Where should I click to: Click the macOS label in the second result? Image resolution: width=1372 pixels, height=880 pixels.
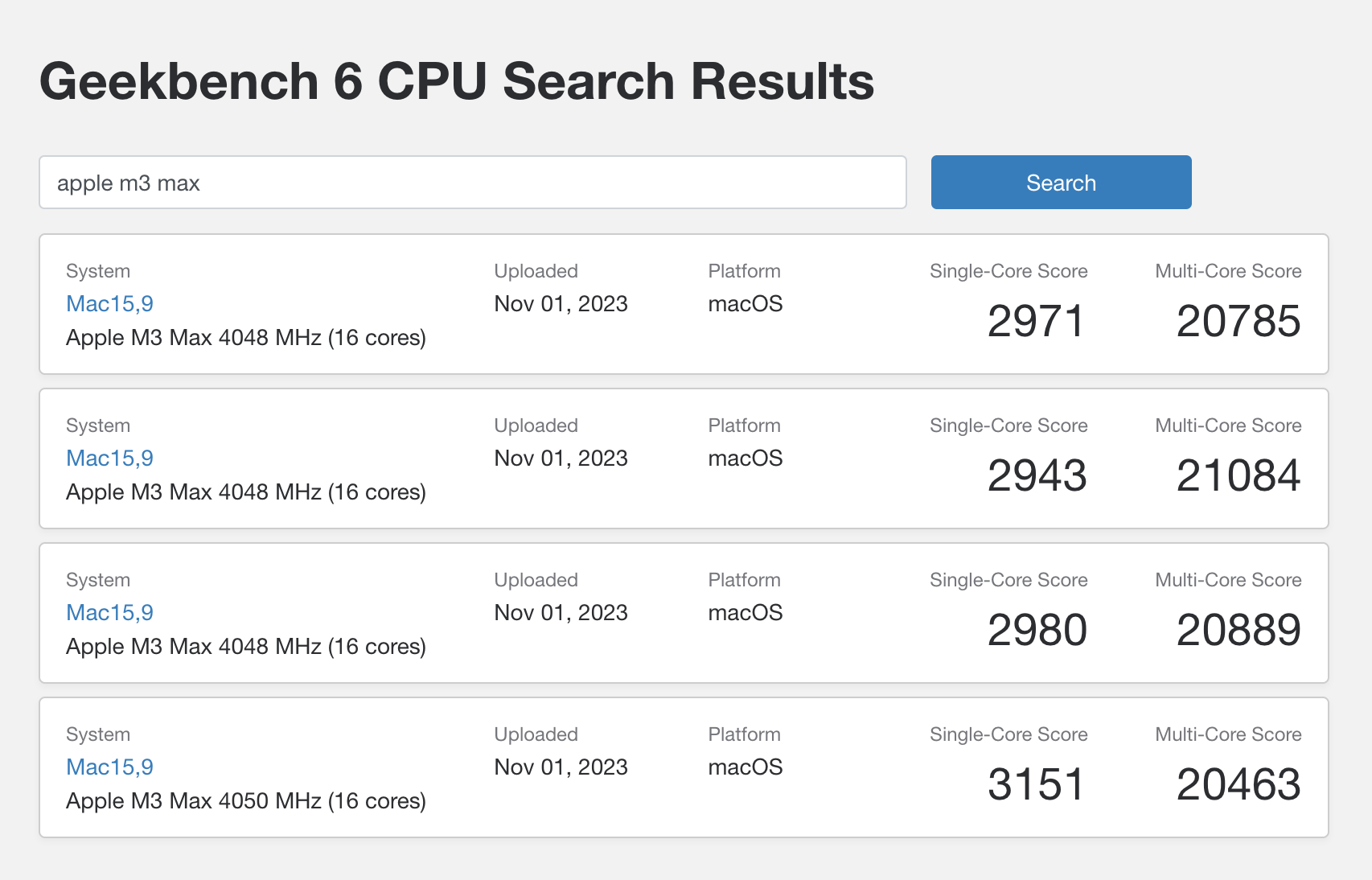(745, 459)
